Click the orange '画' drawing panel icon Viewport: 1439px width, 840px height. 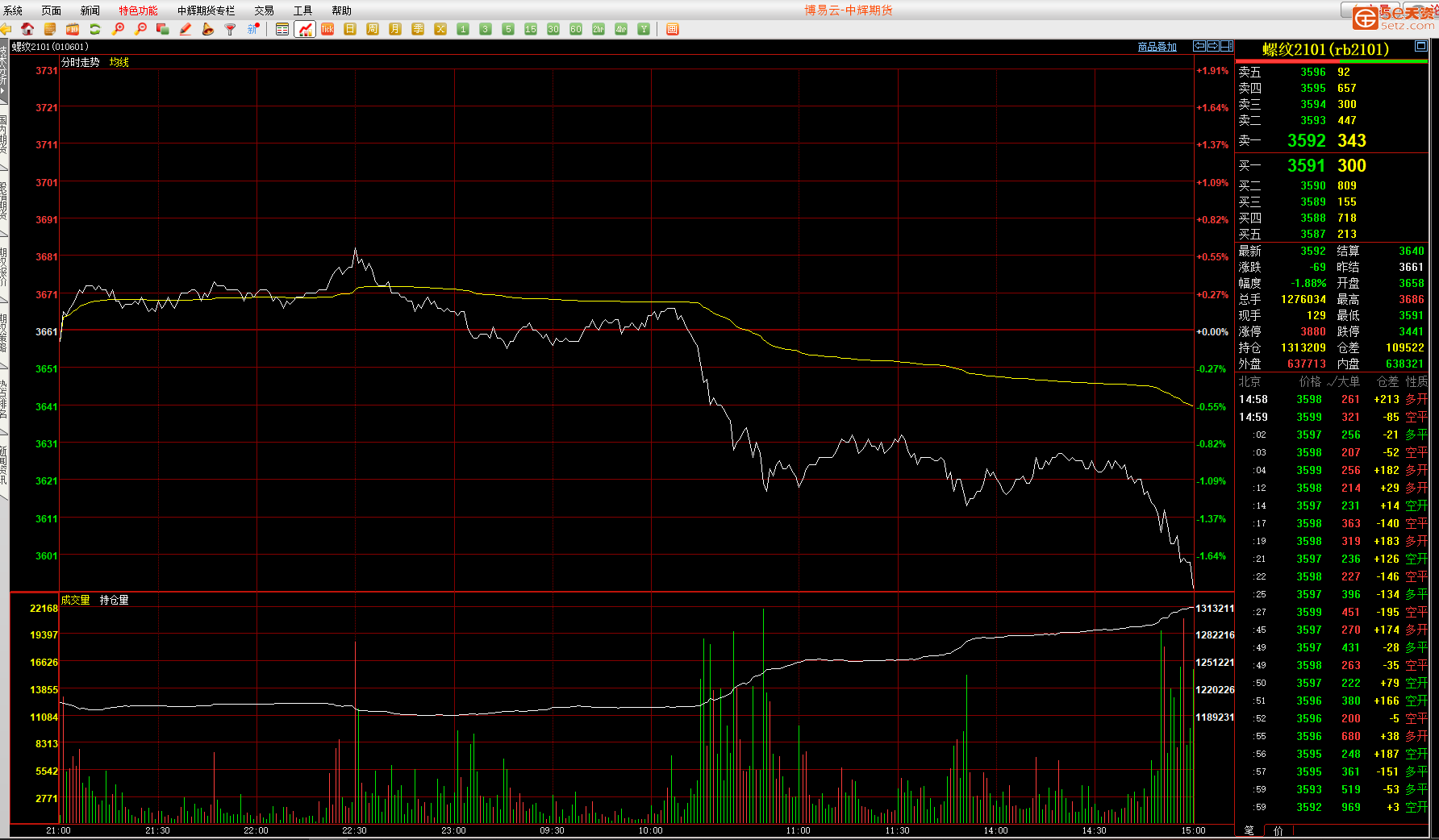point(673,29)
